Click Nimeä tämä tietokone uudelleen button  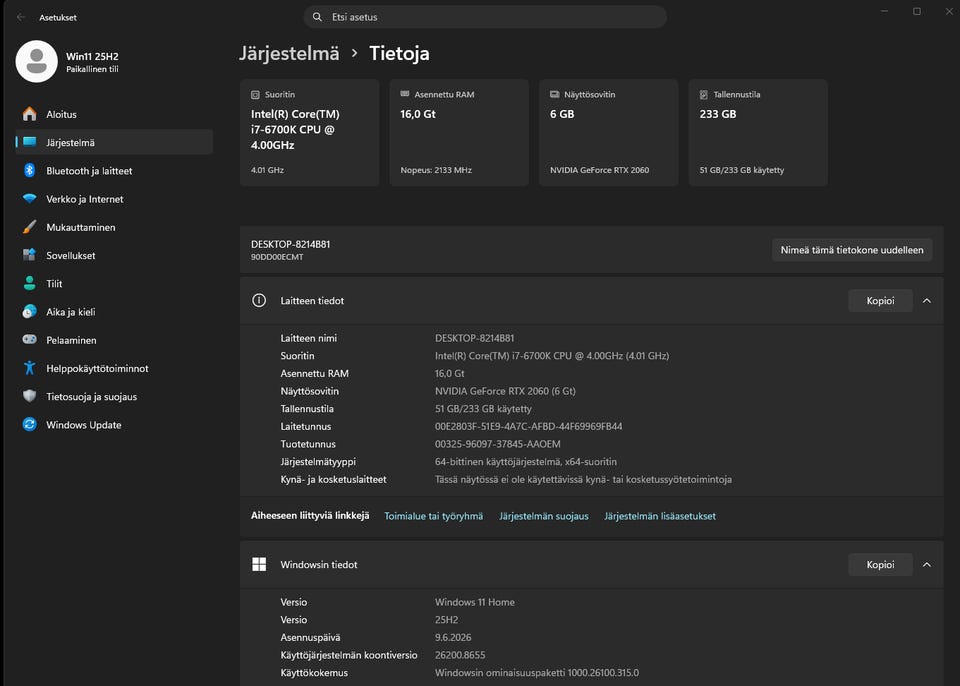[x=852, y=250]
